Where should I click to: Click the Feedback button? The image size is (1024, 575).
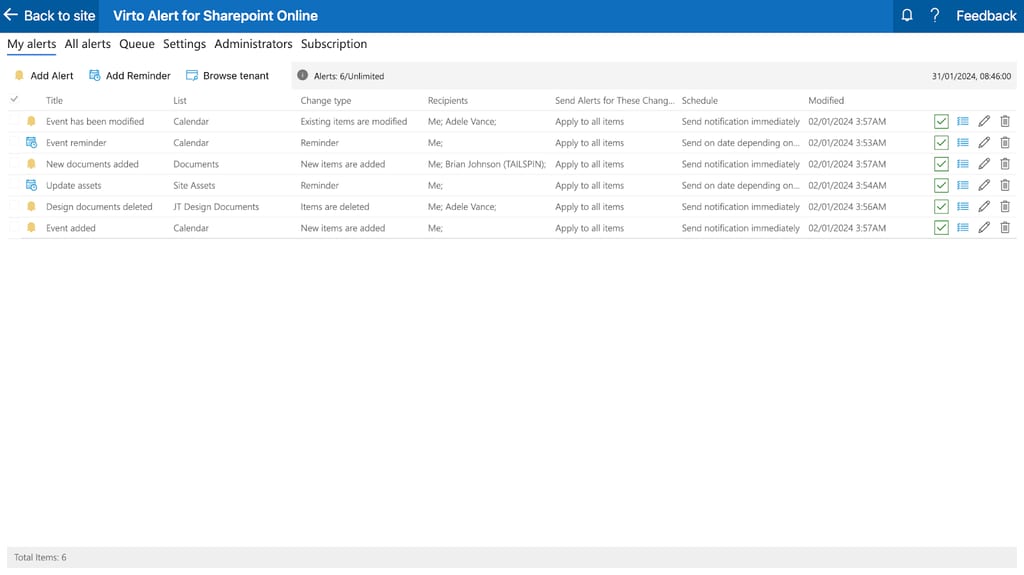click(986, 16)
